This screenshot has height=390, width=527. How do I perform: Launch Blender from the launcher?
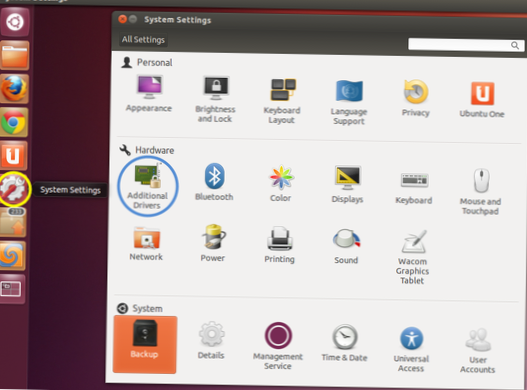click(12, 256)
